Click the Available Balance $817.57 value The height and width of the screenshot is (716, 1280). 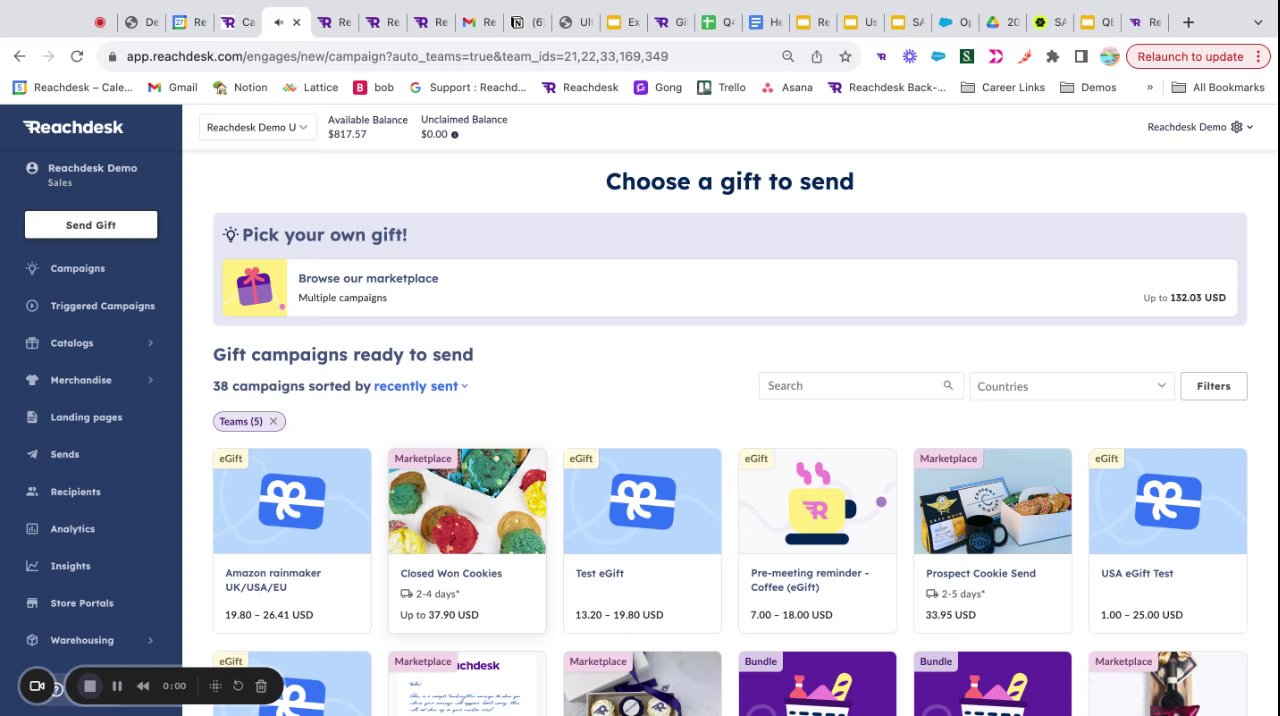[347, 134]
